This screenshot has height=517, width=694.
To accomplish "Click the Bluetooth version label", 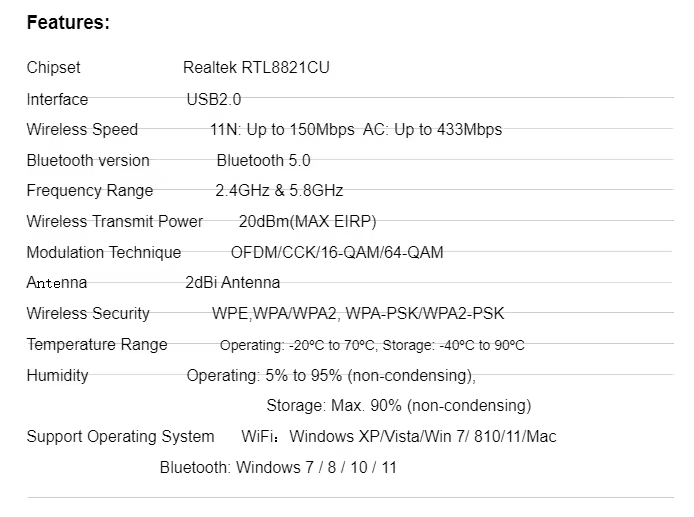I will 88,160.
